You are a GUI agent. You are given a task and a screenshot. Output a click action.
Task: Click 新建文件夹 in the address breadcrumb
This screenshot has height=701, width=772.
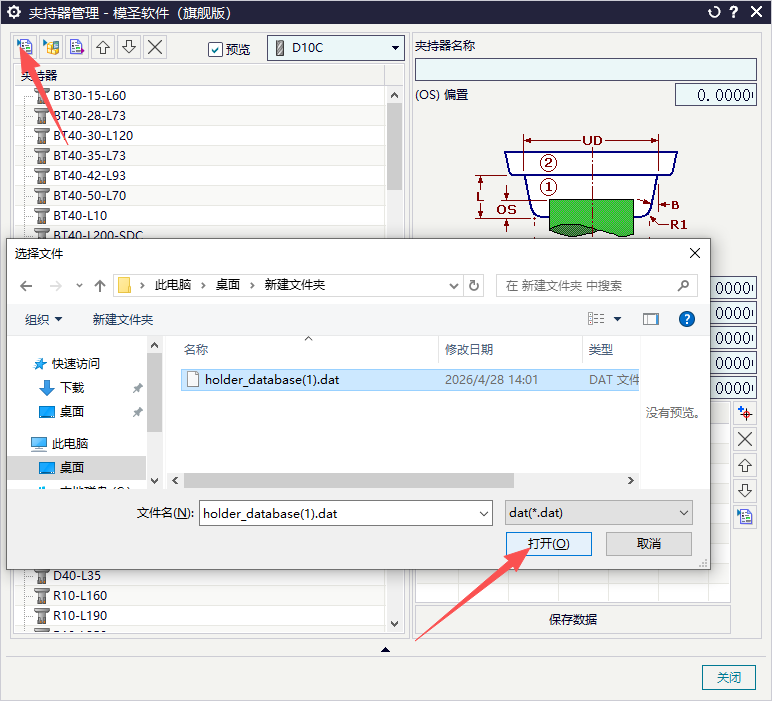pyautogui.click(x=294, y=285)
